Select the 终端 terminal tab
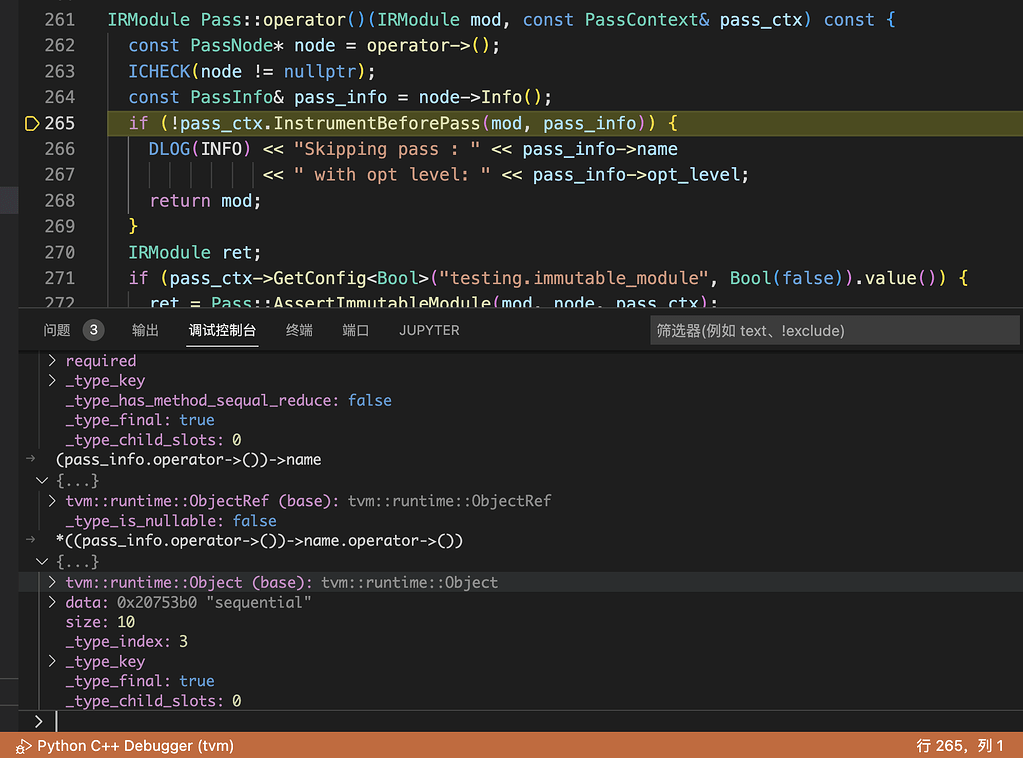Viewport: 1023px width, 758px height. coord(299,330)
